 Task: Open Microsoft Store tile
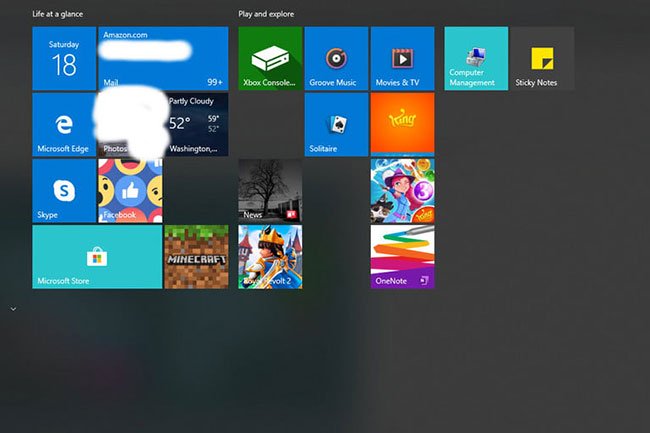click(97, 257)
